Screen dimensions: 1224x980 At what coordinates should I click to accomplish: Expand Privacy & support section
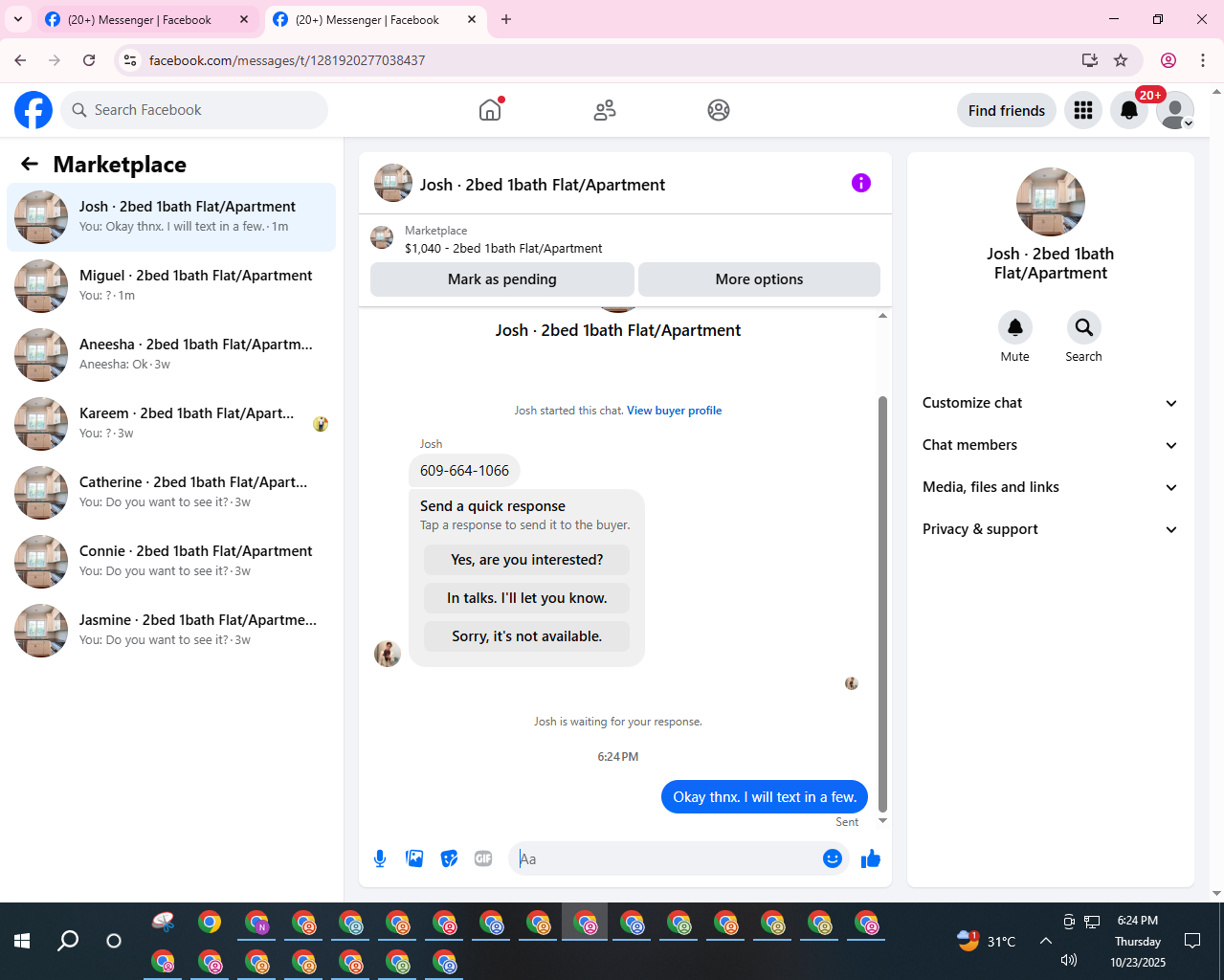1051,529
